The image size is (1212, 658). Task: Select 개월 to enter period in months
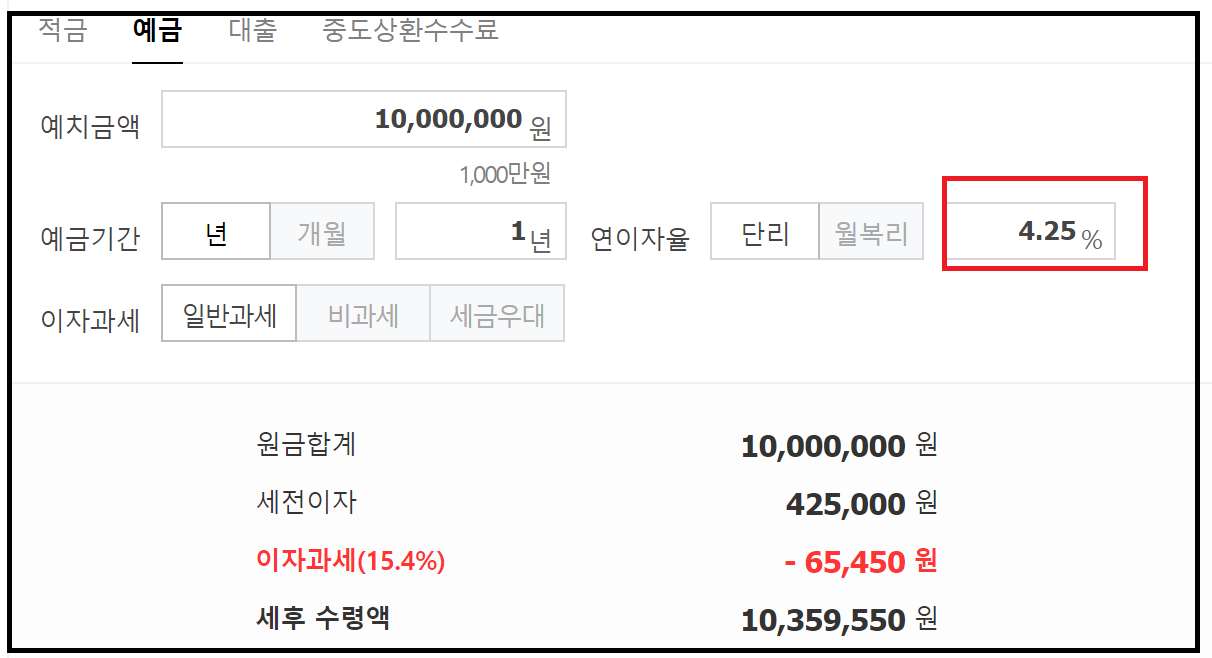(322, 231)
